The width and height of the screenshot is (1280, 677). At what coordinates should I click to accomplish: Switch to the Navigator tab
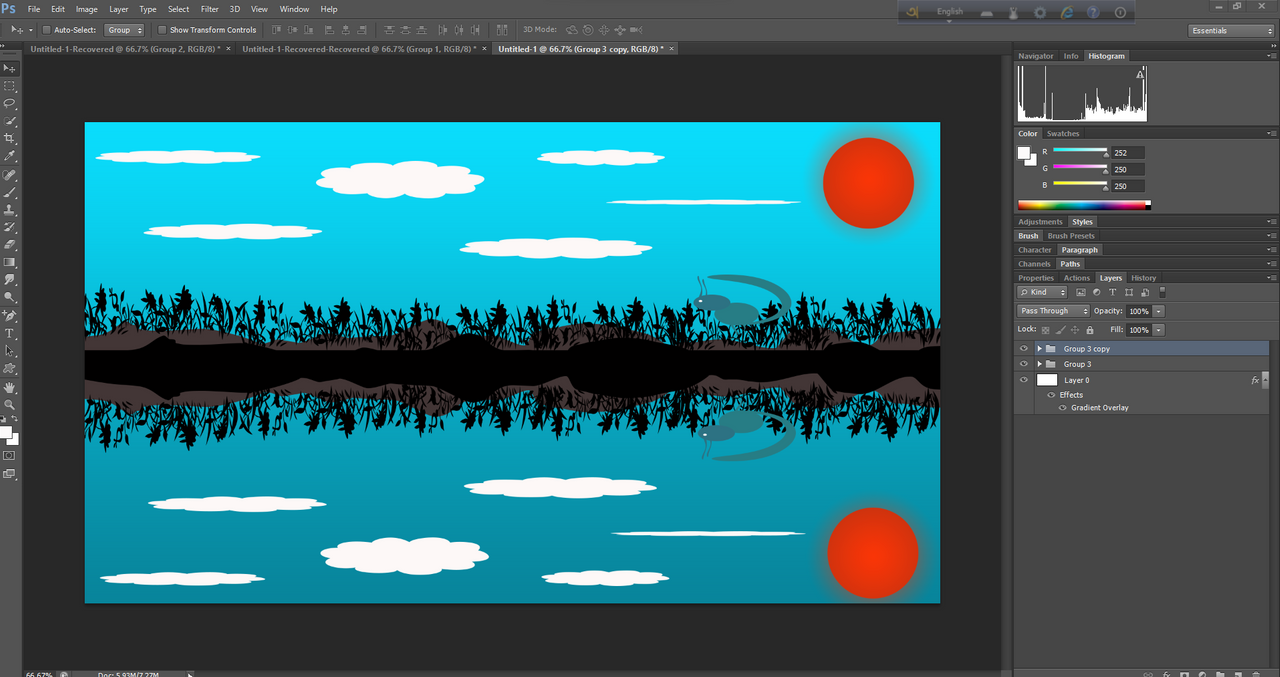tap(1036, 56)
